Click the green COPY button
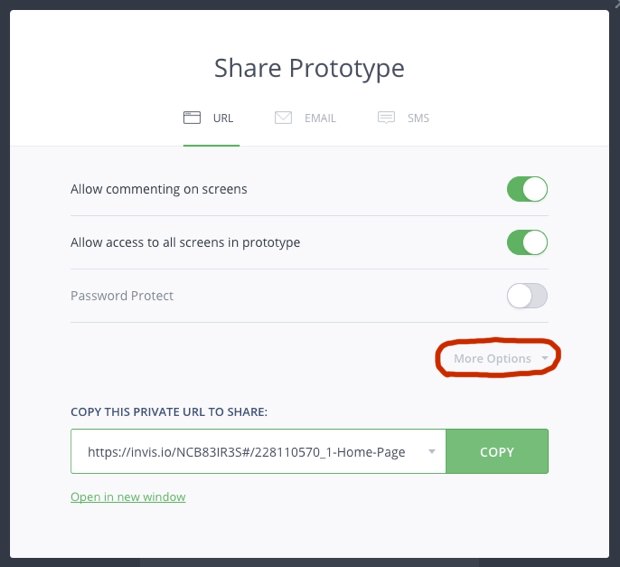The height and width of the screenshot is (567, 620). point(497,451)
